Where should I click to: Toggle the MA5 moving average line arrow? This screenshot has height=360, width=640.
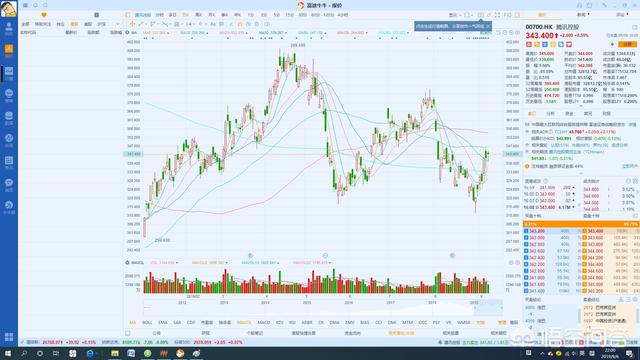pyautogui.click(x=169, y=33)
